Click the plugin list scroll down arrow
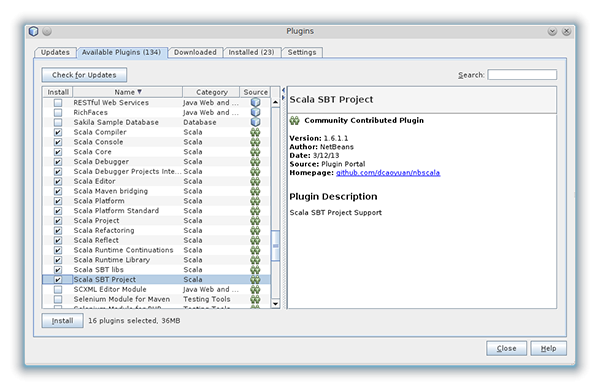 (x=275, y=304)
